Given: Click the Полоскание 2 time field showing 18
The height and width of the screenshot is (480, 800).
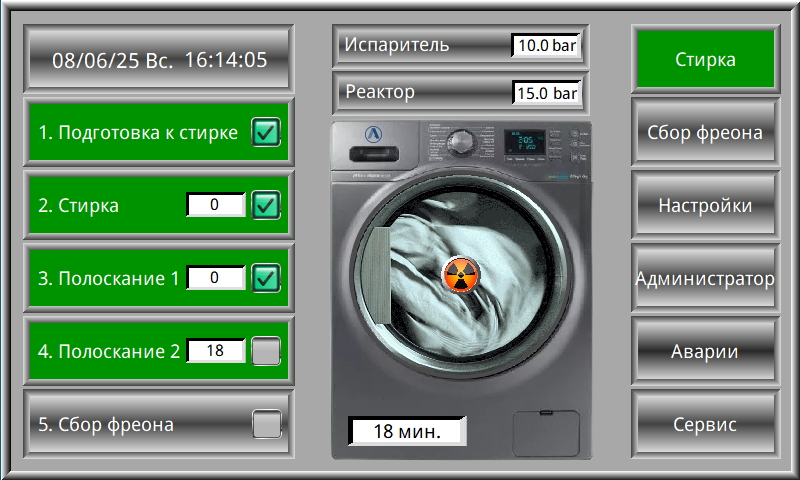Looking at the screenshot, I should point(215,351).
